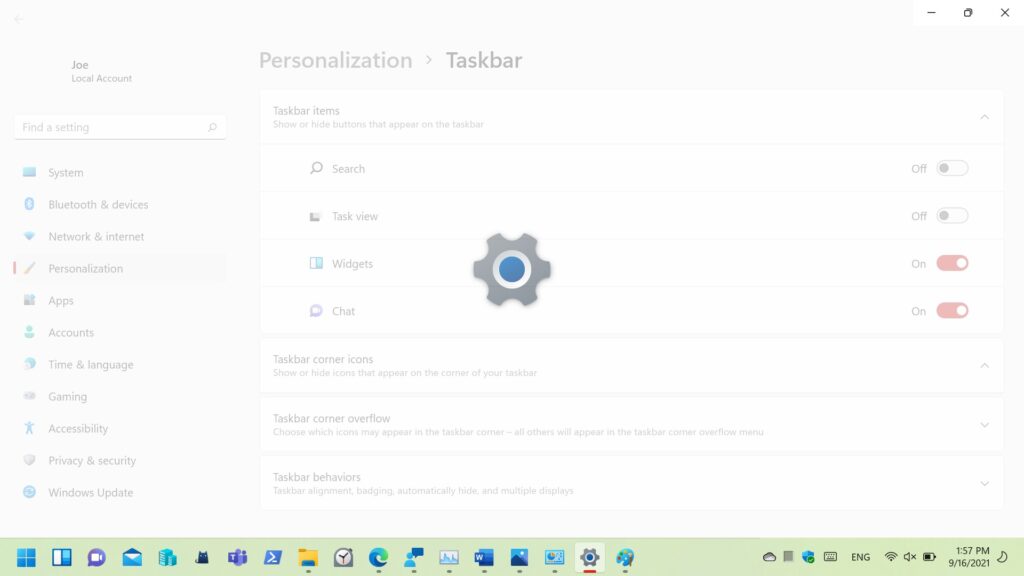Open Bluetooth & devices settings
This screenshot has height=576, width=1024.
point(98,205)
